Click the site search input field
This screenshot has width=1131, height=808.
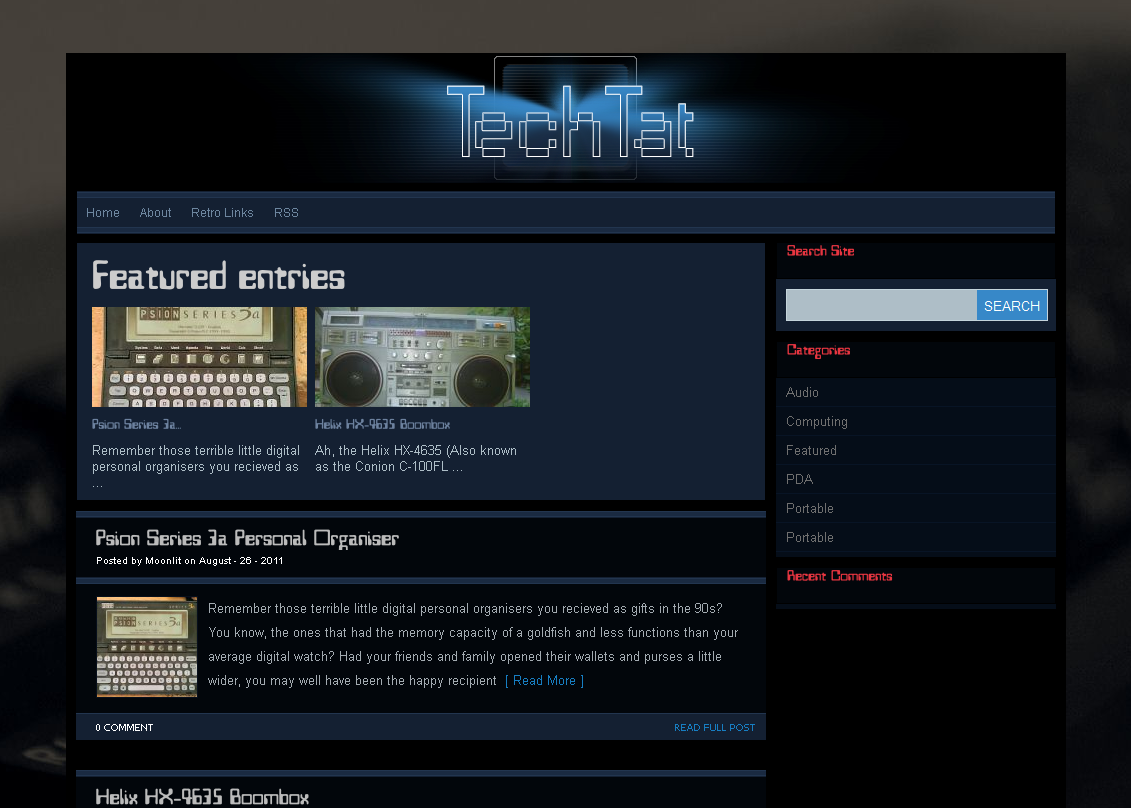coord(881,305)
